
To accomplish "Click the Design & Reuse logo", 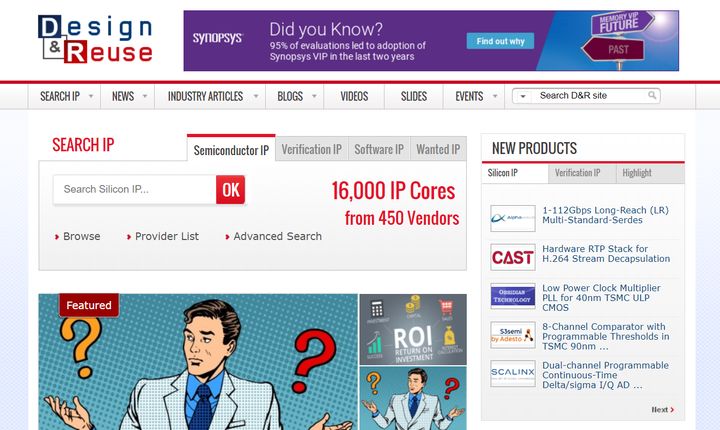I will coord(95,39).
